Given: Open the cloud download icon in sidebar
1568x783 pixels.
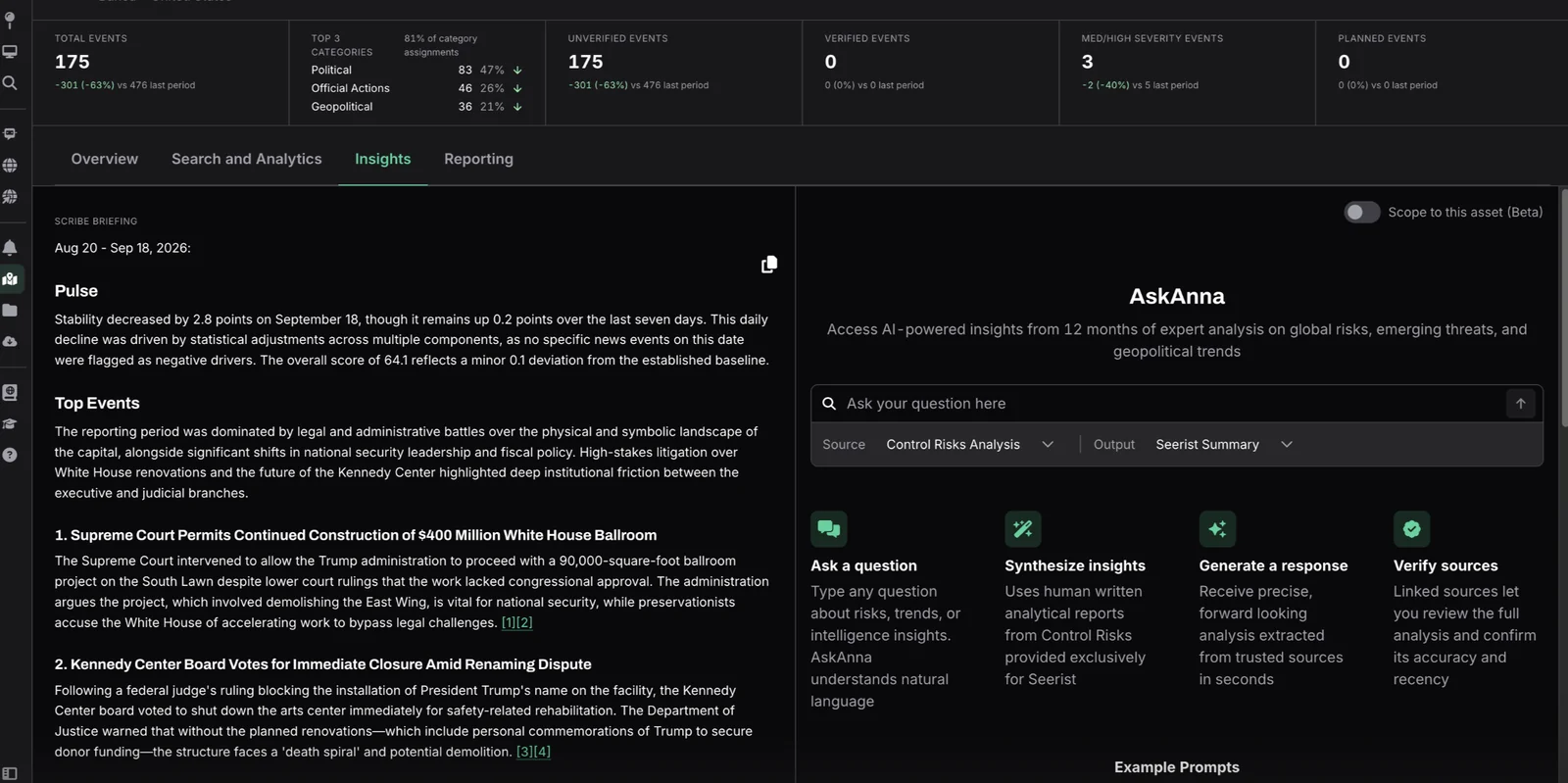Looking at the screenshot, I should pos(10,341).
